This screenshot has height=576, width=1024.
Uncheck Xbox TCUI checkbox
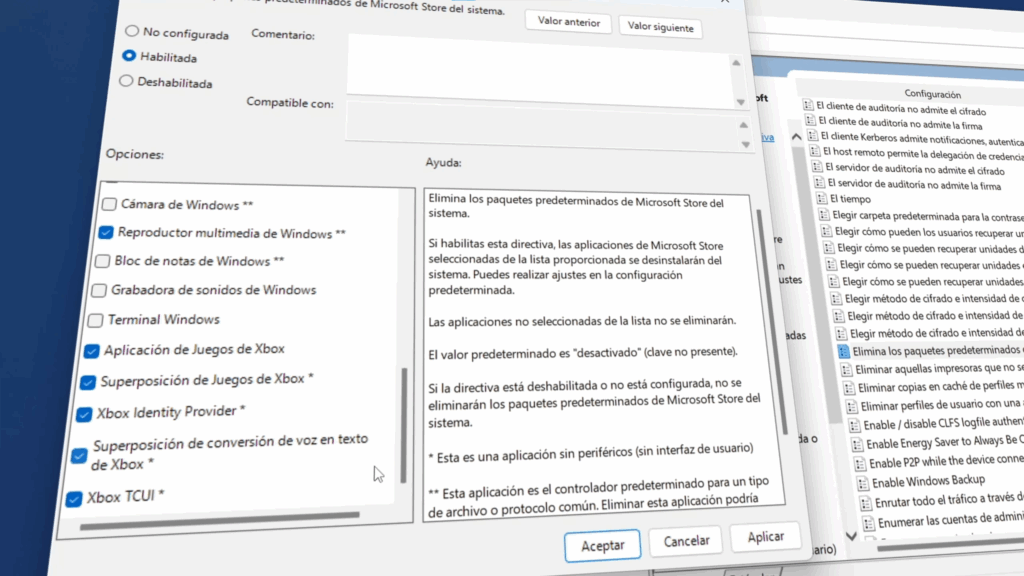pyautogui.click(x=74, y=499)
